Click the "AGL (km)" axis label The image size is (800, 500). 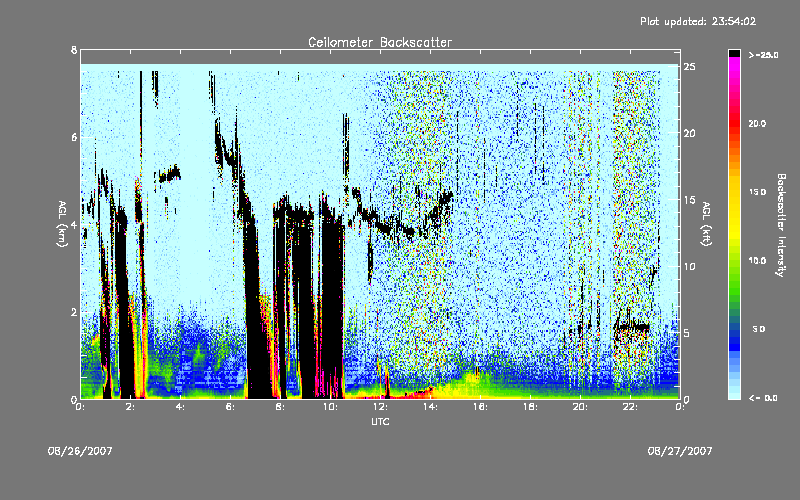pyautogui.click(x=62, y=224)
